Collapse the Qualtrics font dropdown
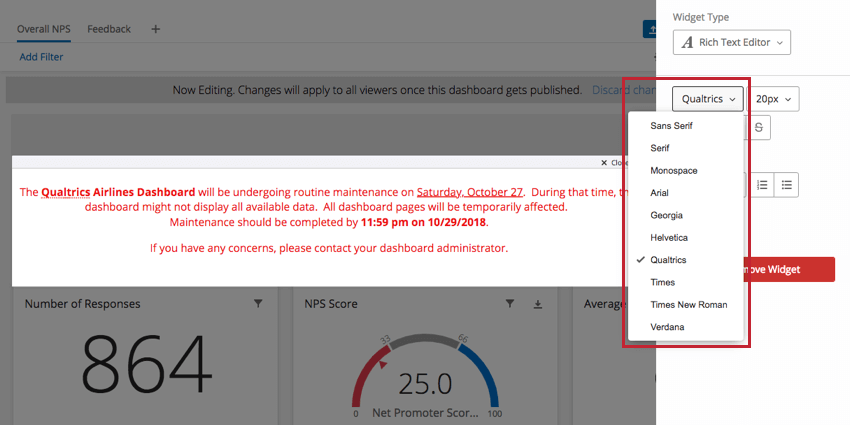This screenshot has width=850, height=425. pos(708,99)
